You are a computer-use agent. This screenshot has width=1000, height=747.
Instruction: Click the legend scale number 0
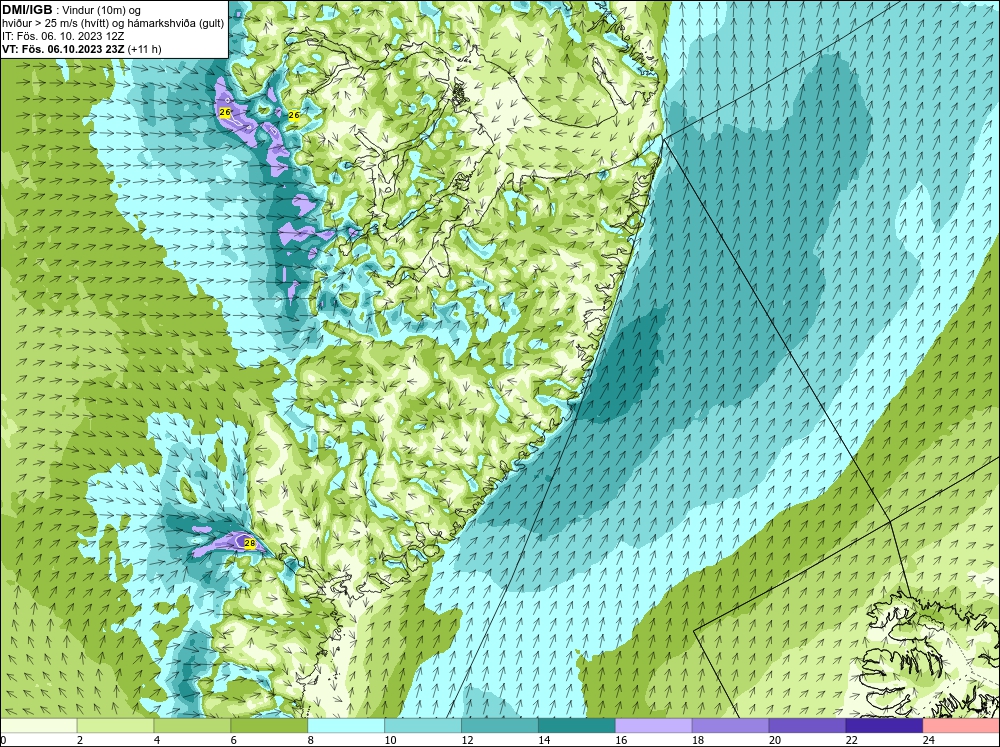(x=3, y=740)
